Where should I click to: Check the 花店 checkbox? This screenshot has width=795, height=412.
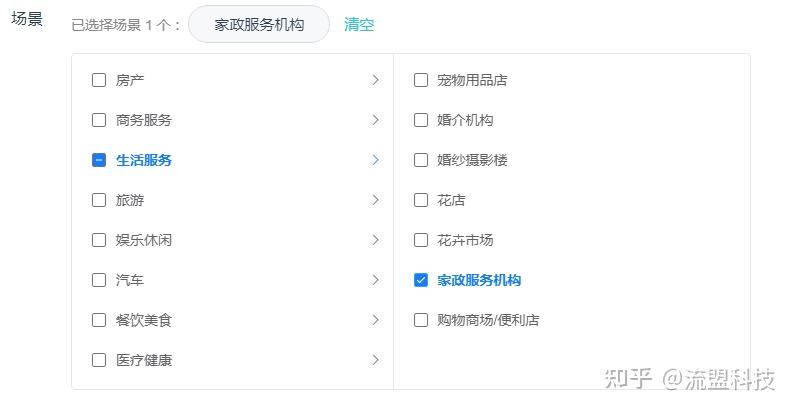(x=421, y=200)
